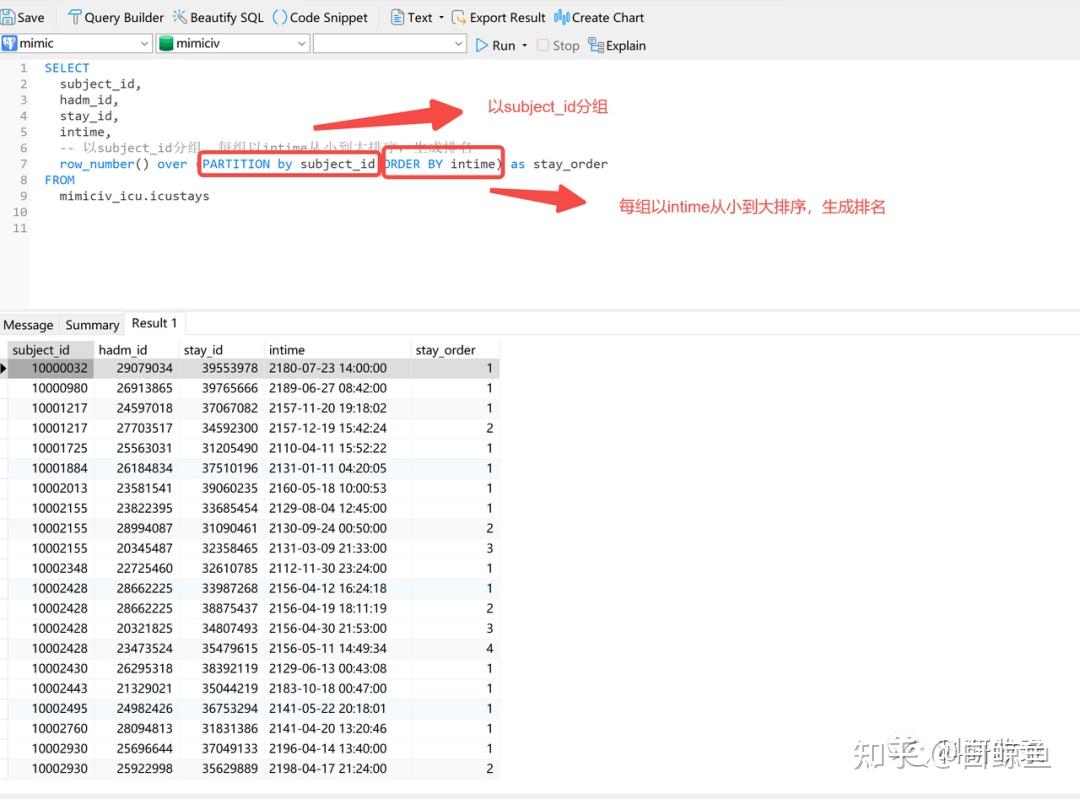The width and height of the screenshot is (1080, 799).
Task: Click line number 11 in editor gutter
Action: [20, 228]
